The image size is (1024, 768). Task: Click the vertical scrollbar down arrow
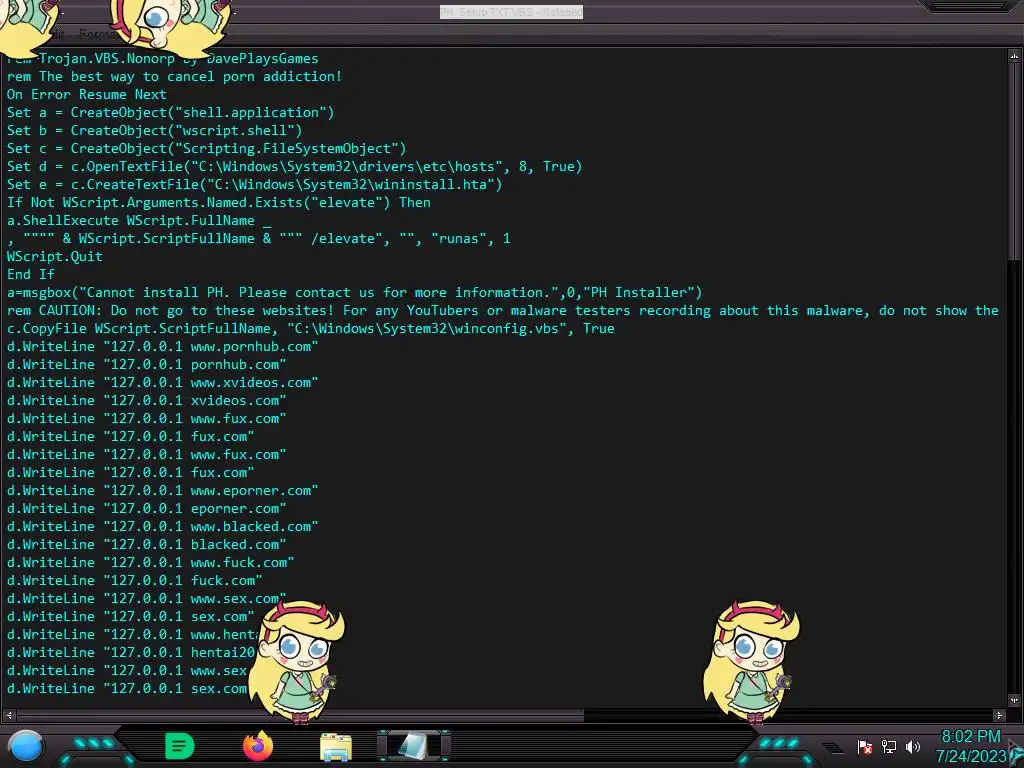tap(1014, 700)
